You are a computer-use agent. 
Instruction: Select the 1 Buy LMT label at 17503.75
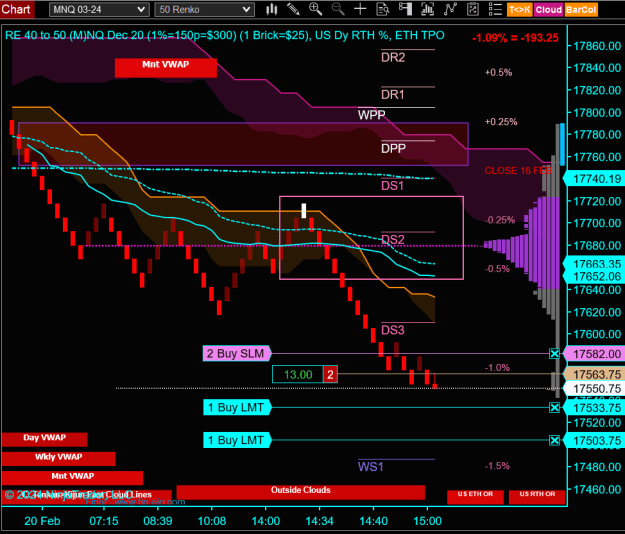[237, 440]
